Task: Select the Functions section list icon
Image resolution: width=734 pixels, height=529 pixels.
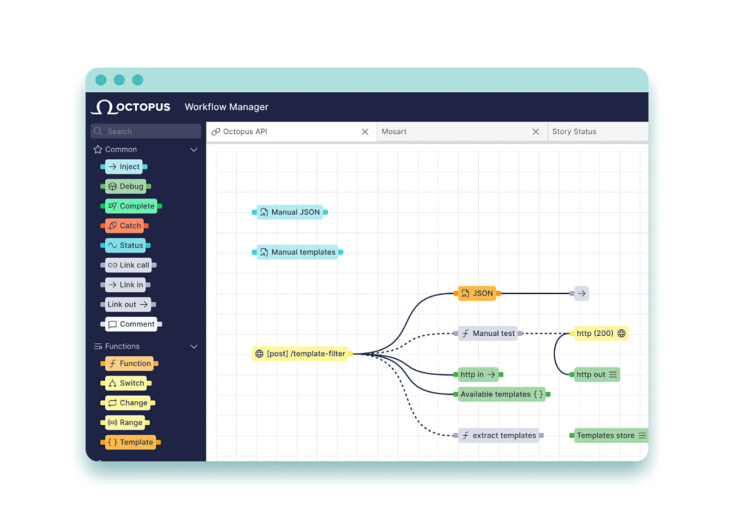Action: pyautogui.click(x=98, y=346)
